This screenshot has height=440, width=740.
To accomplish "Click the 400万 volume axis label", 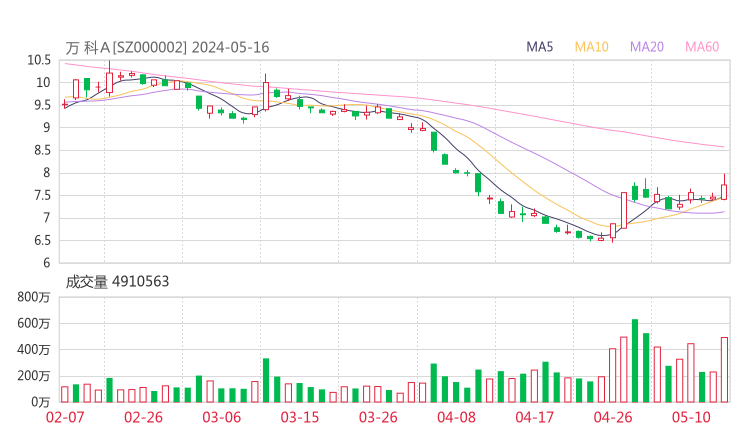I will [x=33, y=349].
